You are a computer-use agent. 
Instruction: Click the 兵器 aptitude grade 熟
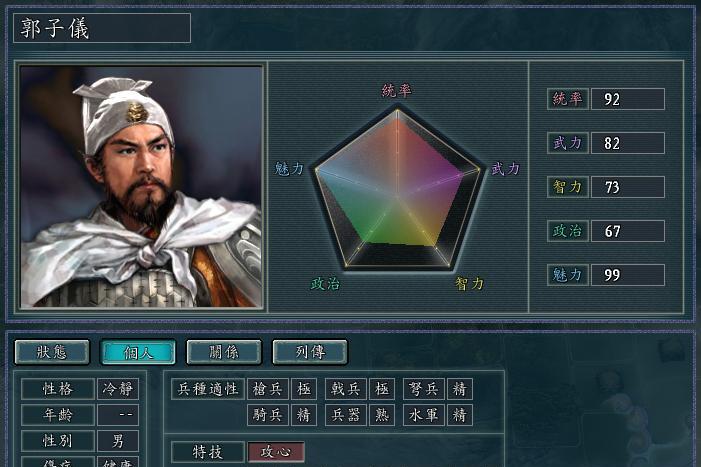point(382,415)
